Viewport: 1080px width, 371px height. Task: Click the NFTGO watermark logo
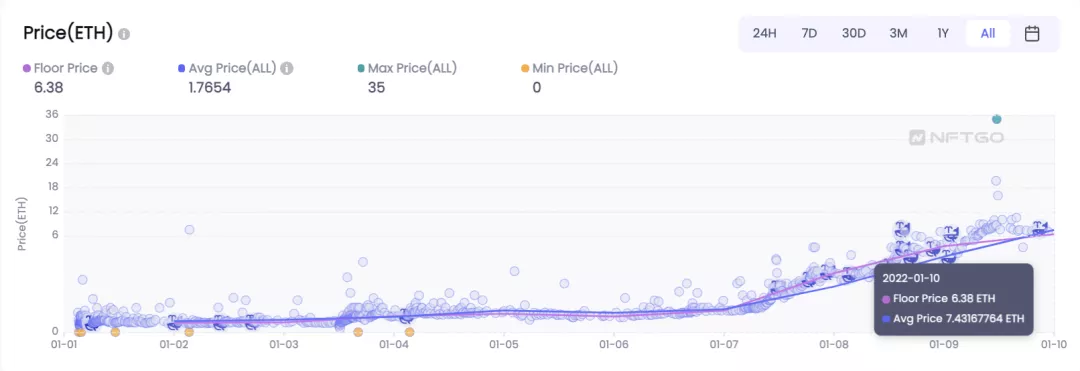click(x=956, y=138)
